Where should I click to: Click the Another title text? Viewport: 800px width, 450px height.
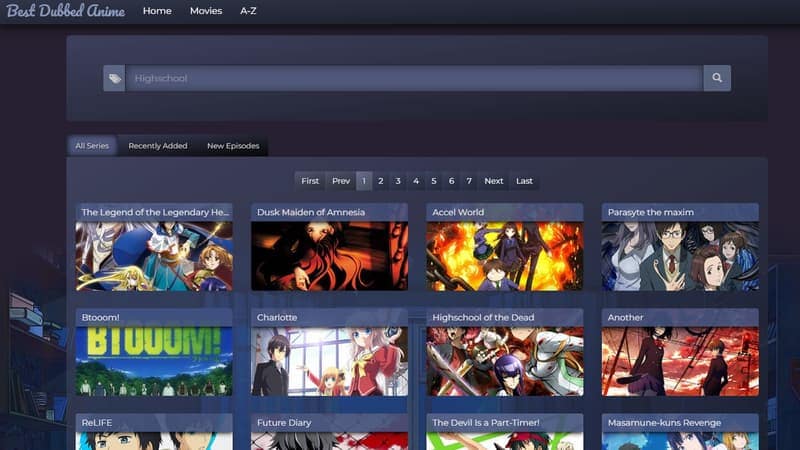(x=626, y=317)
